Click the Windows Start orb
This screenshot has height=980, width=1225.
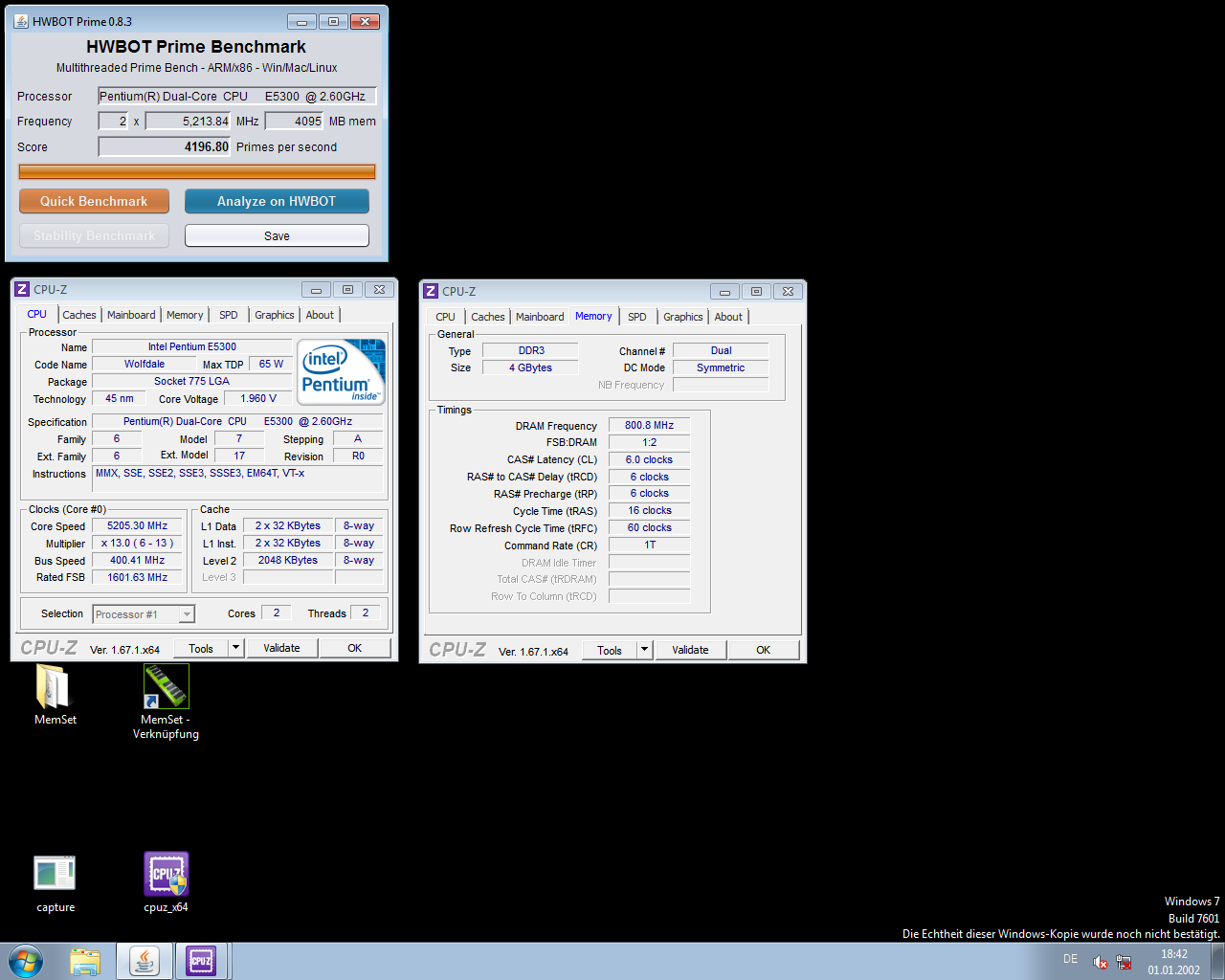(x=26, y=961)
